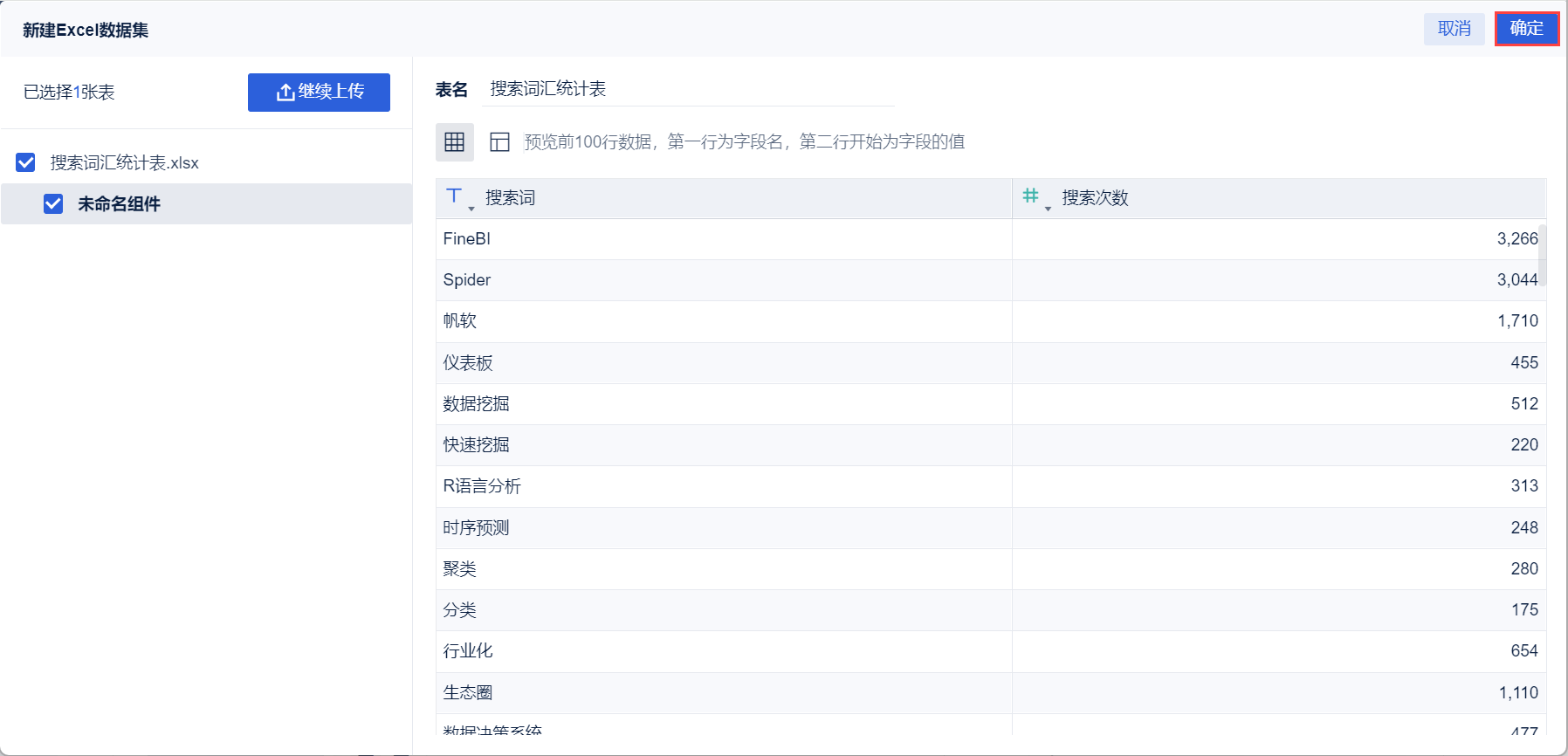Select 搜索词汇统计表.xlsx file entry
Viewport: 1568px width, 756px height.
pyautogui.click(x=124, y=162)
